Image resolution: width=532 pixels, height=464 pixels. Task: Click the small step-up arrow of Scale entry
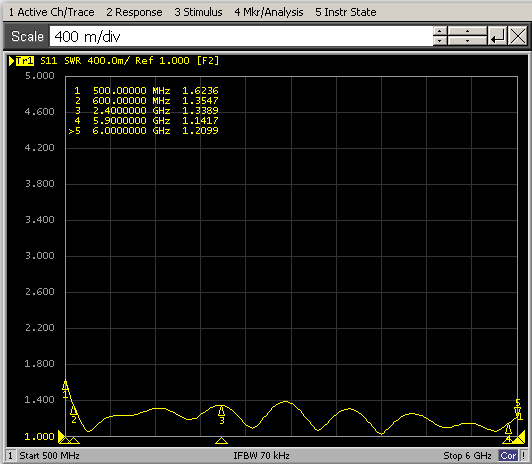tap(440, 31)
